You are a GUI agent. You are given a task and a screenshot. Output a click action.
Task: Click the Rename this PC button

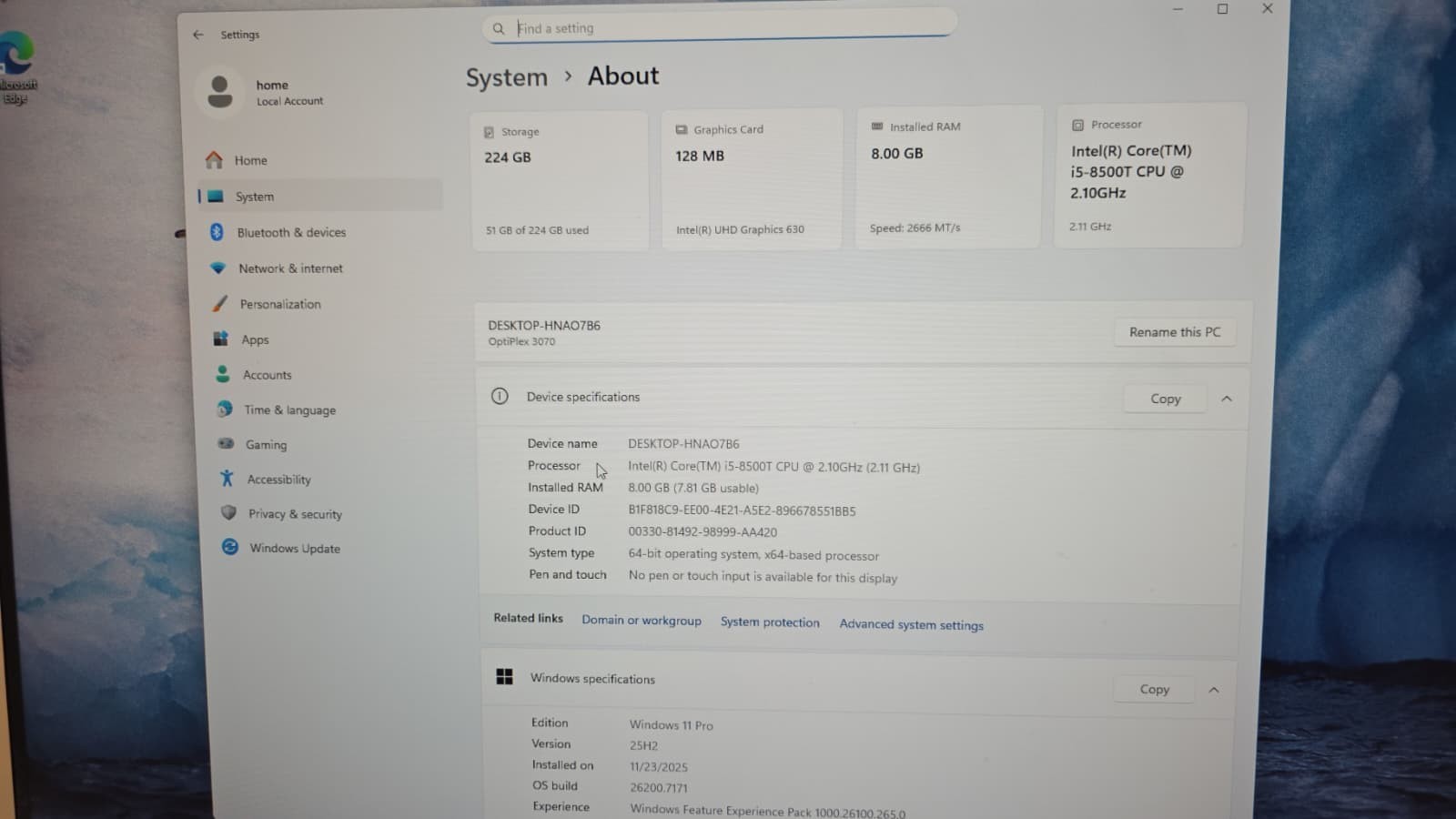tap(1175, 332)
